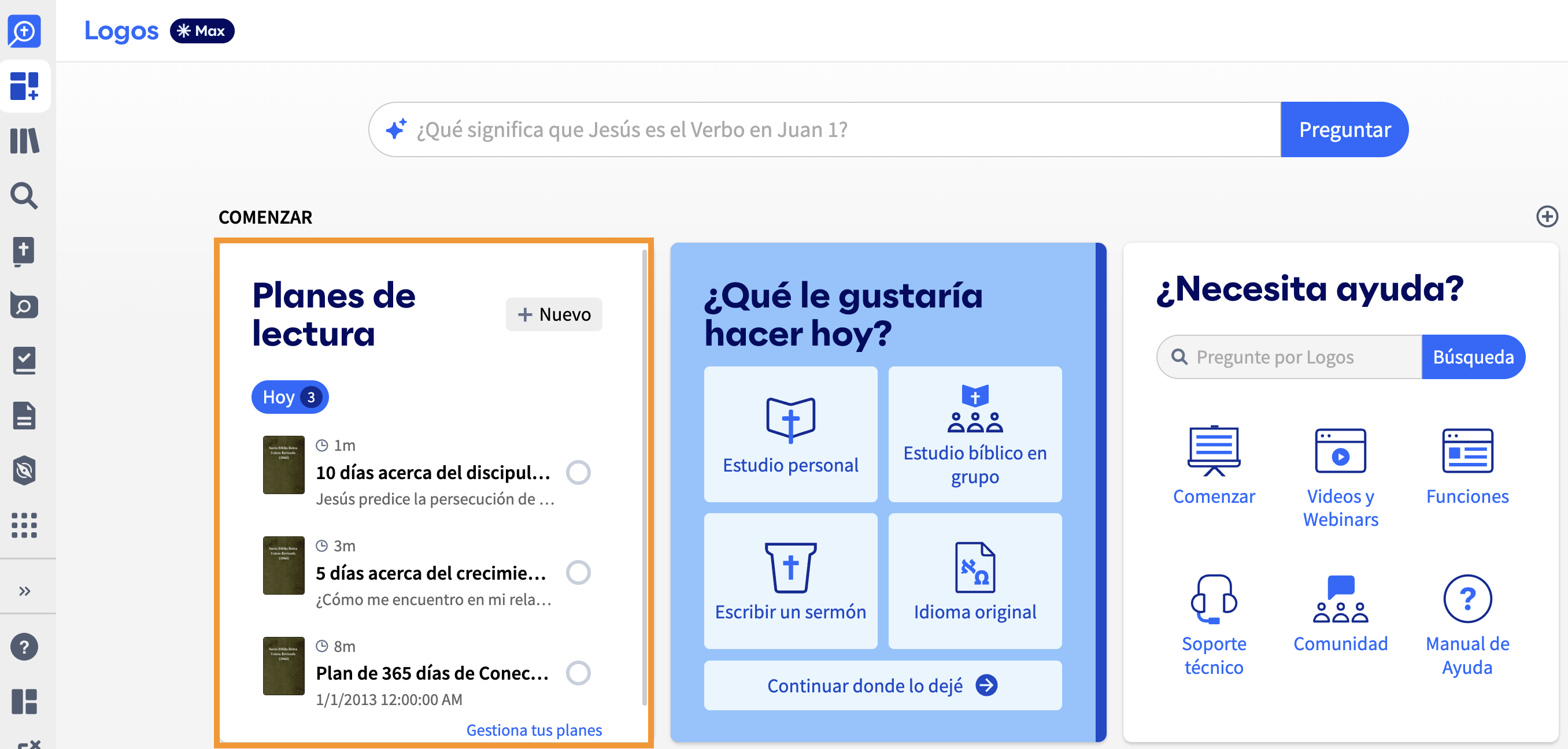The height and width of the screenshot is (749, 1568).
Task: Mark '10 días acerca del discipul…' as done
Action: tap(578, 472)
